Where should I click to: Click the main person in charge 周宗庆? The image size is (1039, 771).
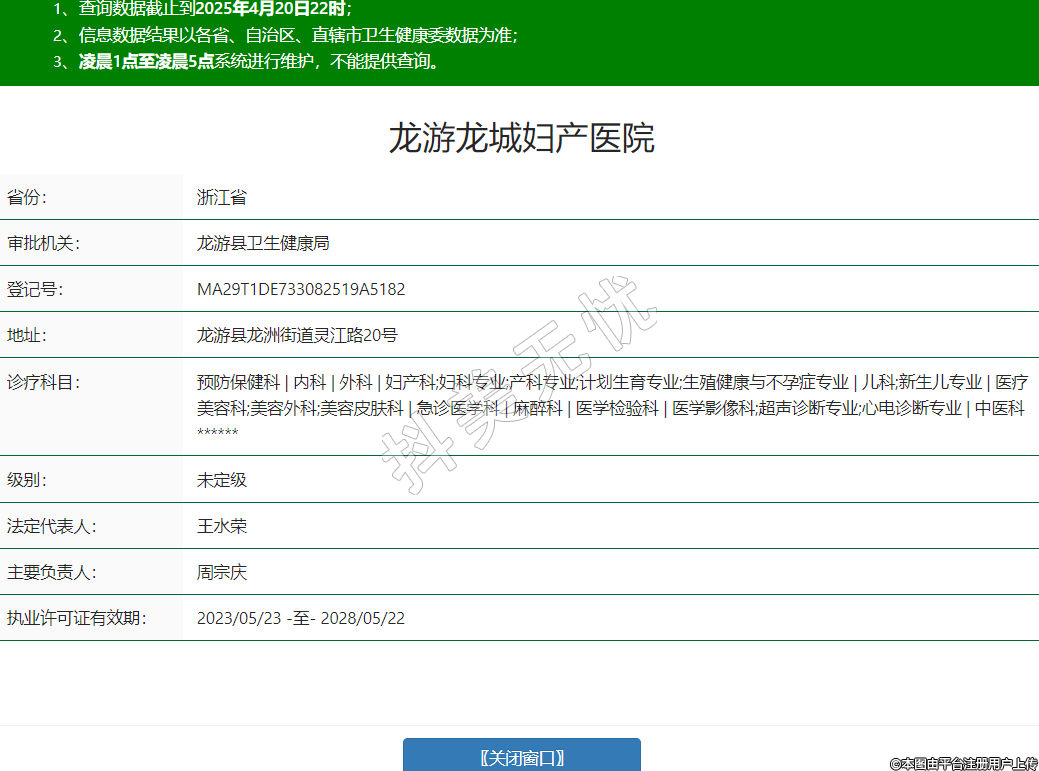tap(222, 573)
